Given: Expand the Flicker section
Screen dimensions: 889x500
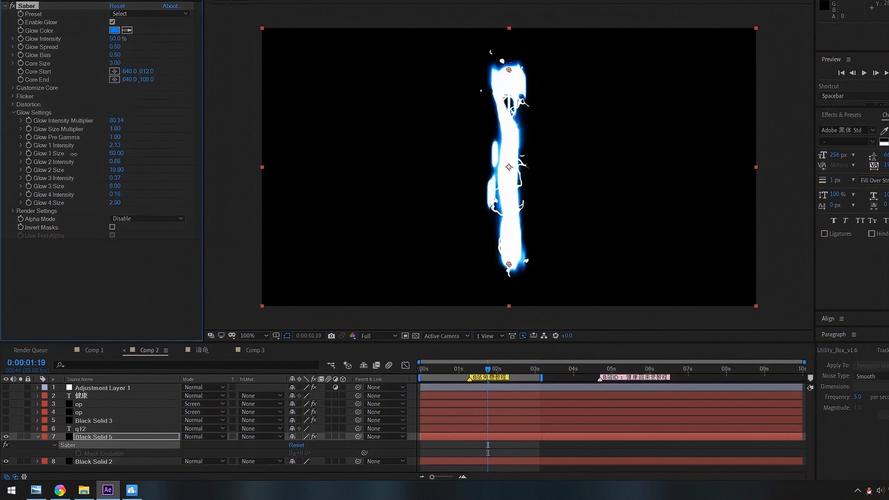Looking at the screenshot, I should (x=13, y=96).
